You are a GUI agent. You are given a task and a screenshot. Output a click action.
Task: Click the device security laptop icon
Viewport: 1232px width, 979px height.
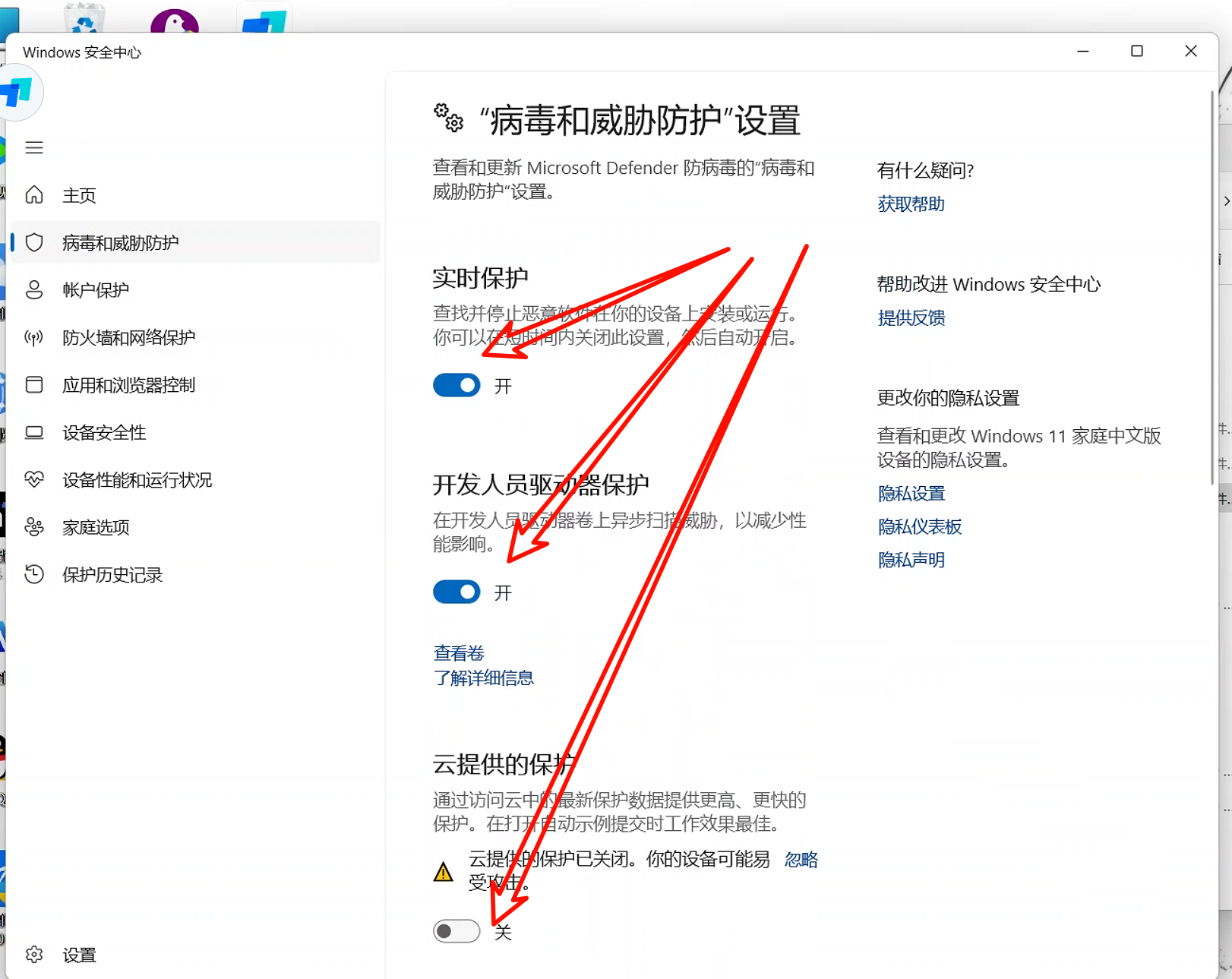(x=34, y=432)
